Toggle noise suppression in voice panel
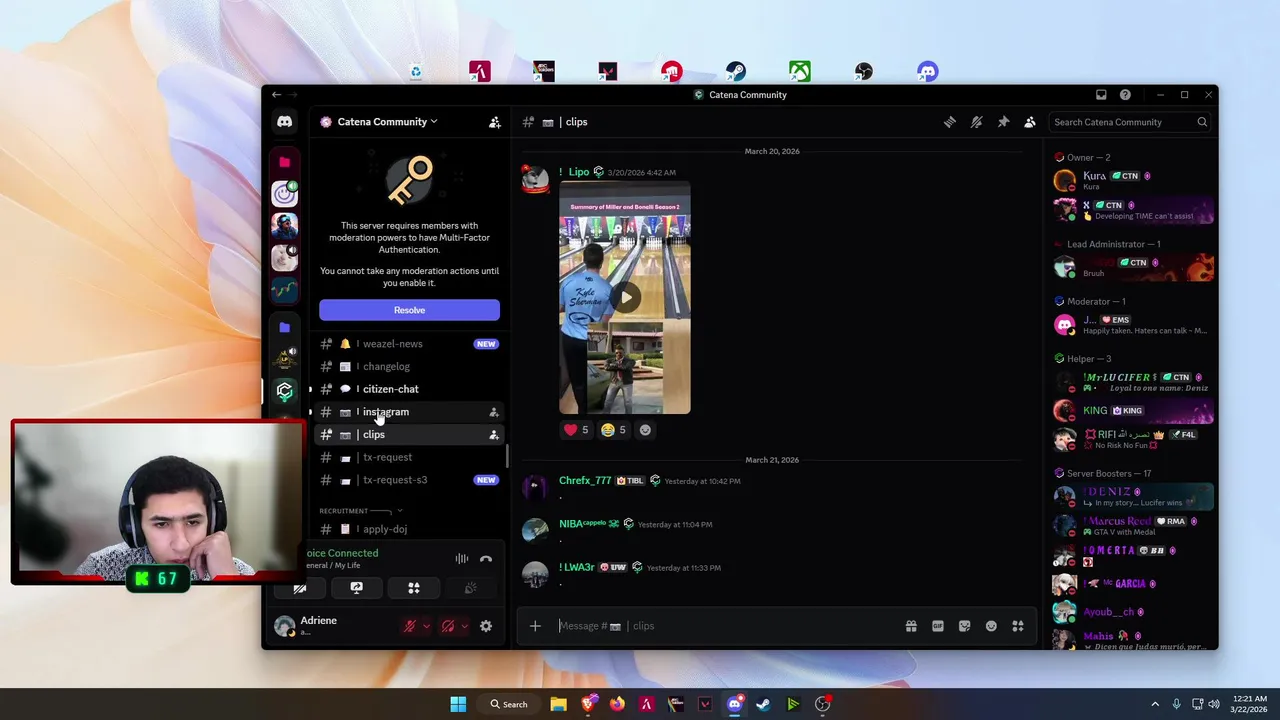1280x720 pixels. pos(462,559)
